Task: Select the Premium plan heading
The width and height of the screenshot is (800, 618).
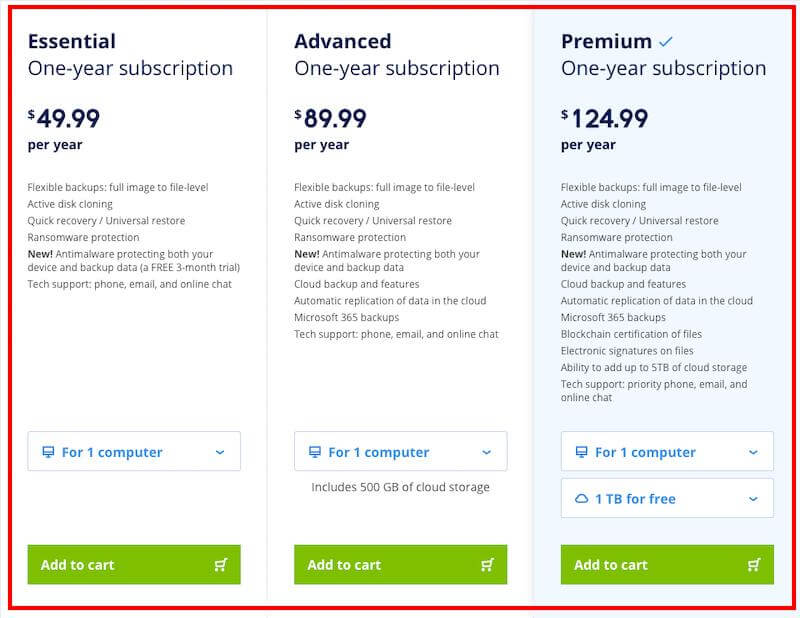Action: (606, 42)
